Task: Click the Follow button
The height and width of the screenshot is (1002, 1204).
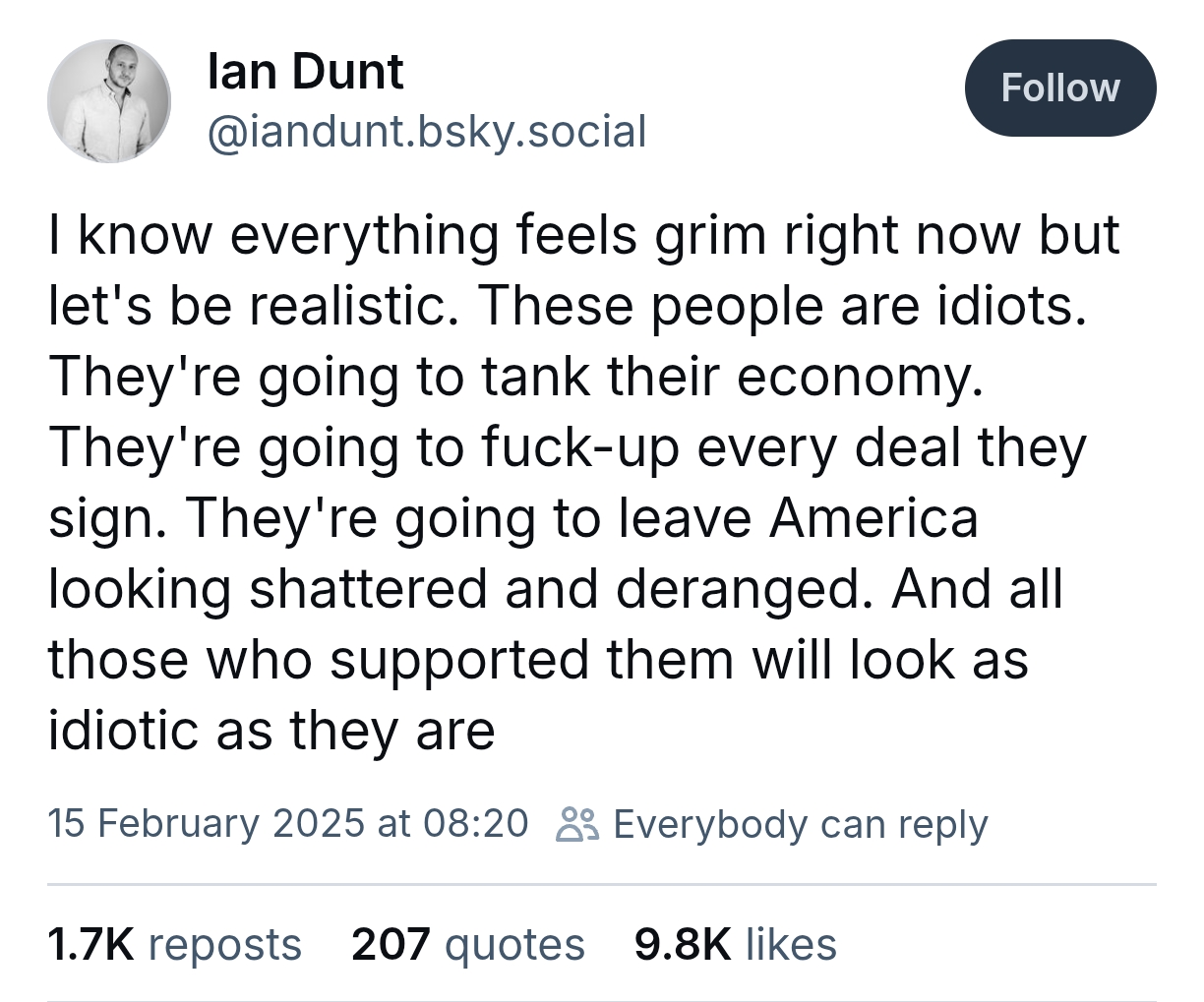Action: (1059, 88)
